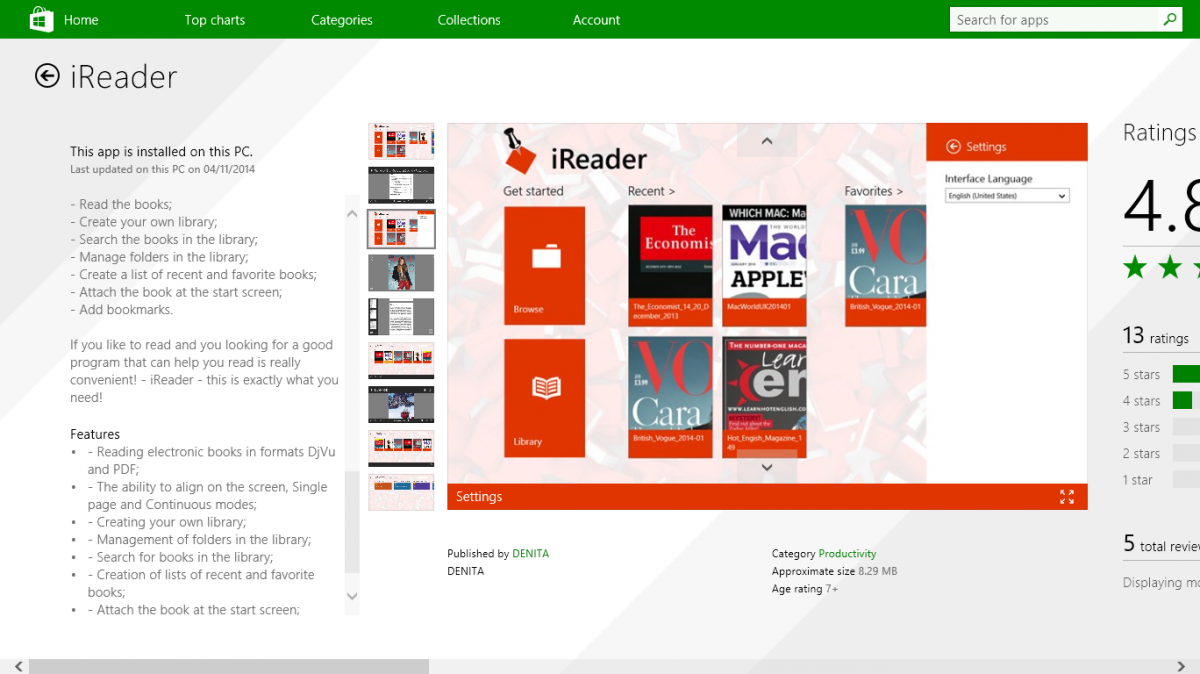
Task: Click the Features heading in the description
Action: (x=95, y=434)
